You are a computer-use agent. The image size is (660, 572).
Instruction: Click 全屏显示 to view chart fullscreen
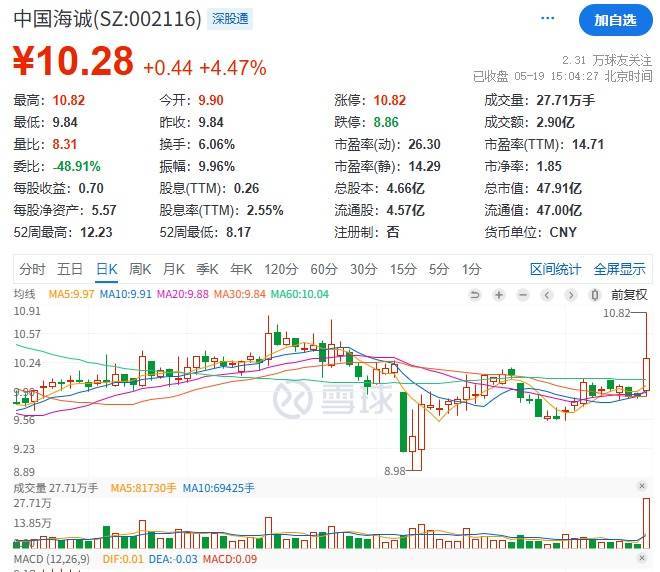[x=620, y=269]
